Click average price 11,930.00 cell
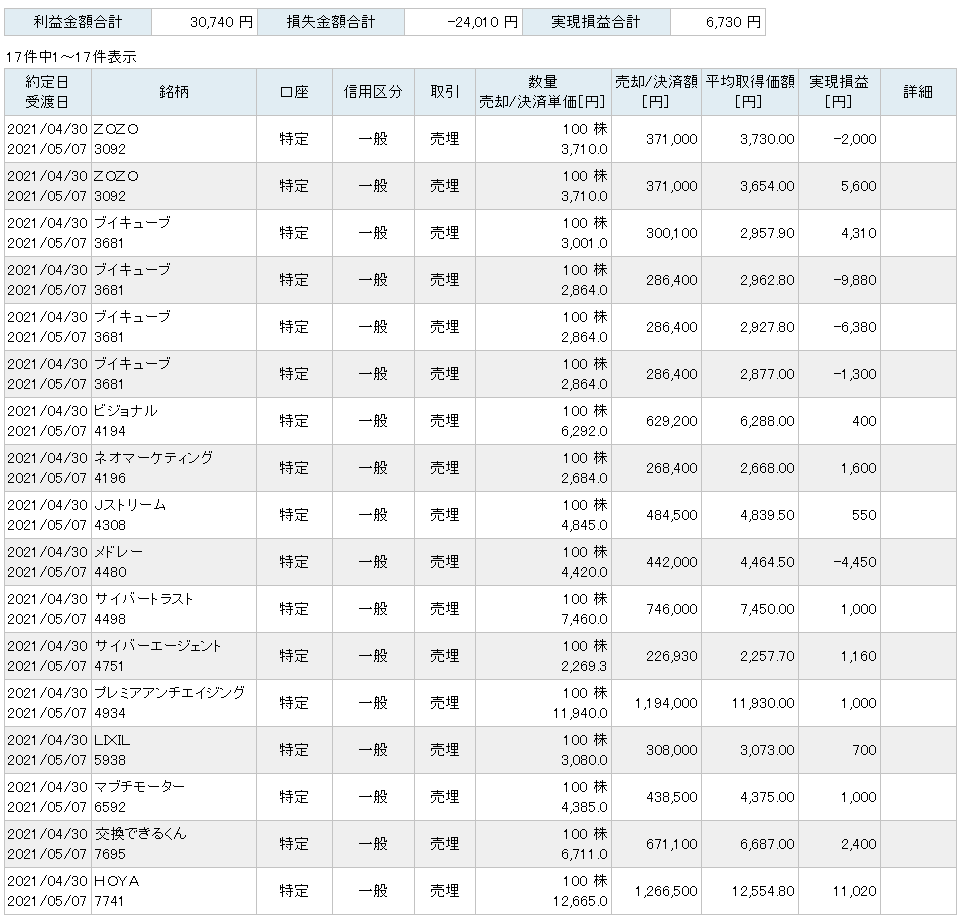This screenshot has width=961, height=922. [x=750, y=703]
